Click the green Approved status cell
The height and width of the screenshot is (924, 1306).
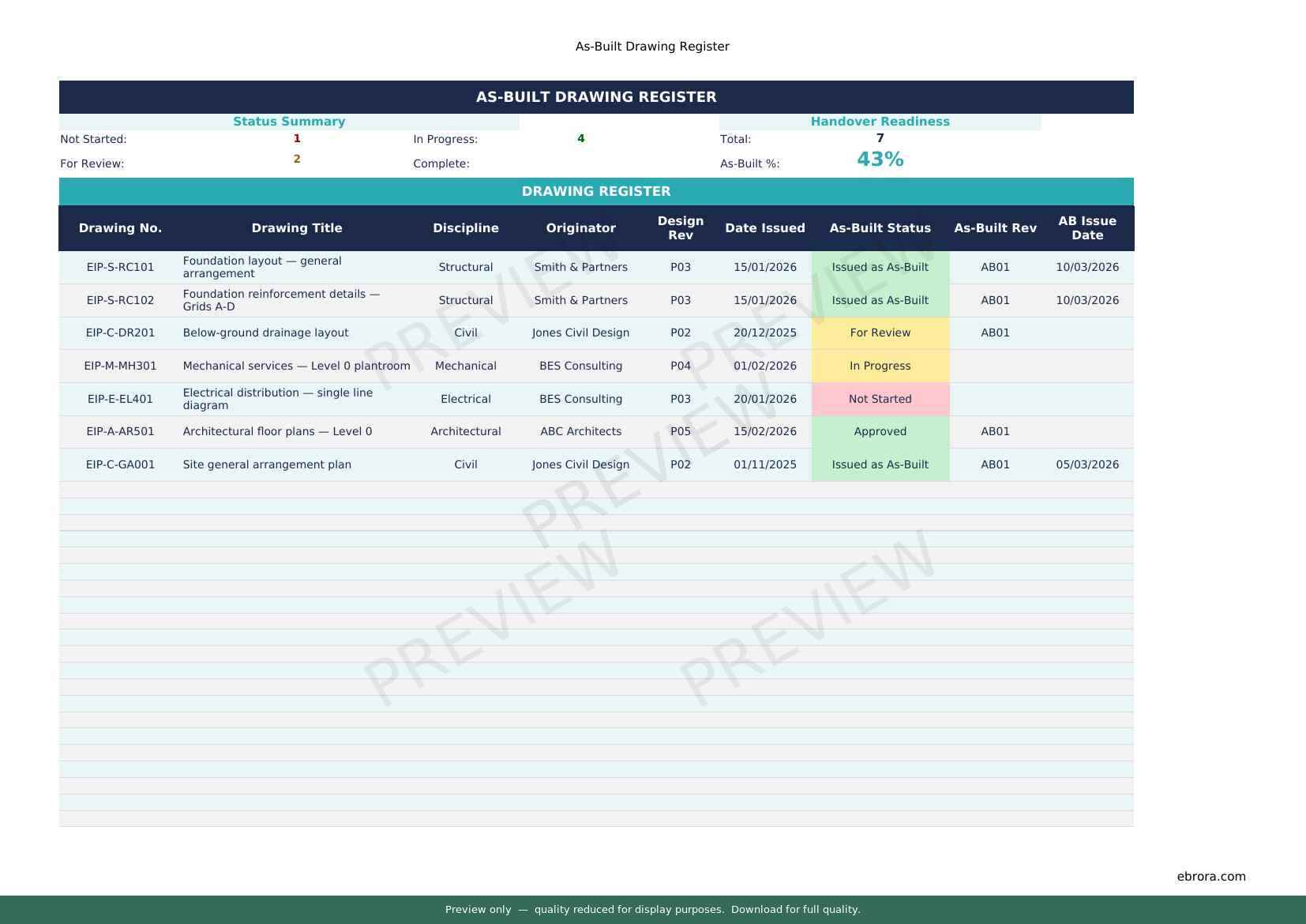(880, 431)
